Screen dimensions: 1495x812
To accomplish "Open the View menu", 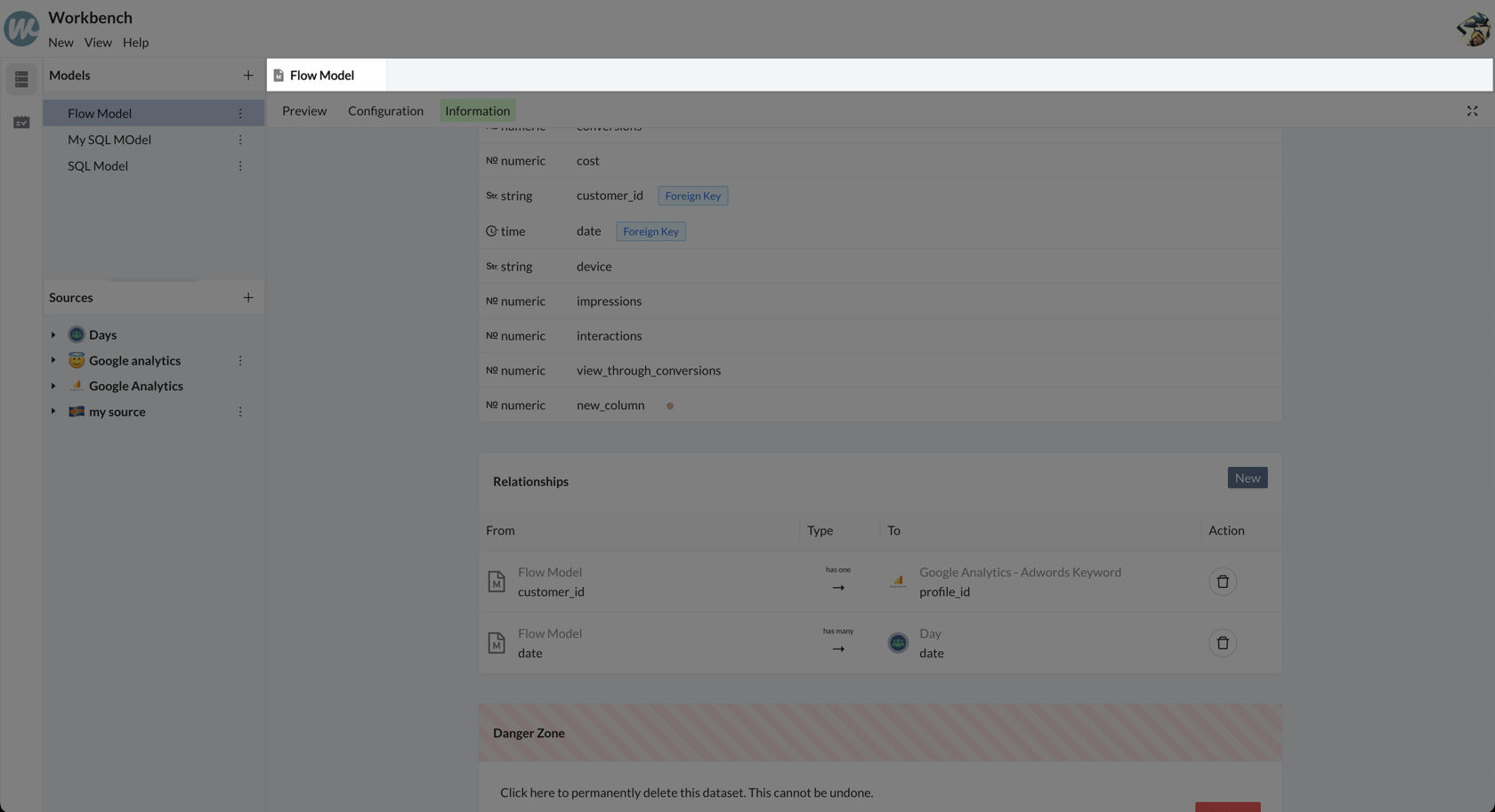I will 98,43.
